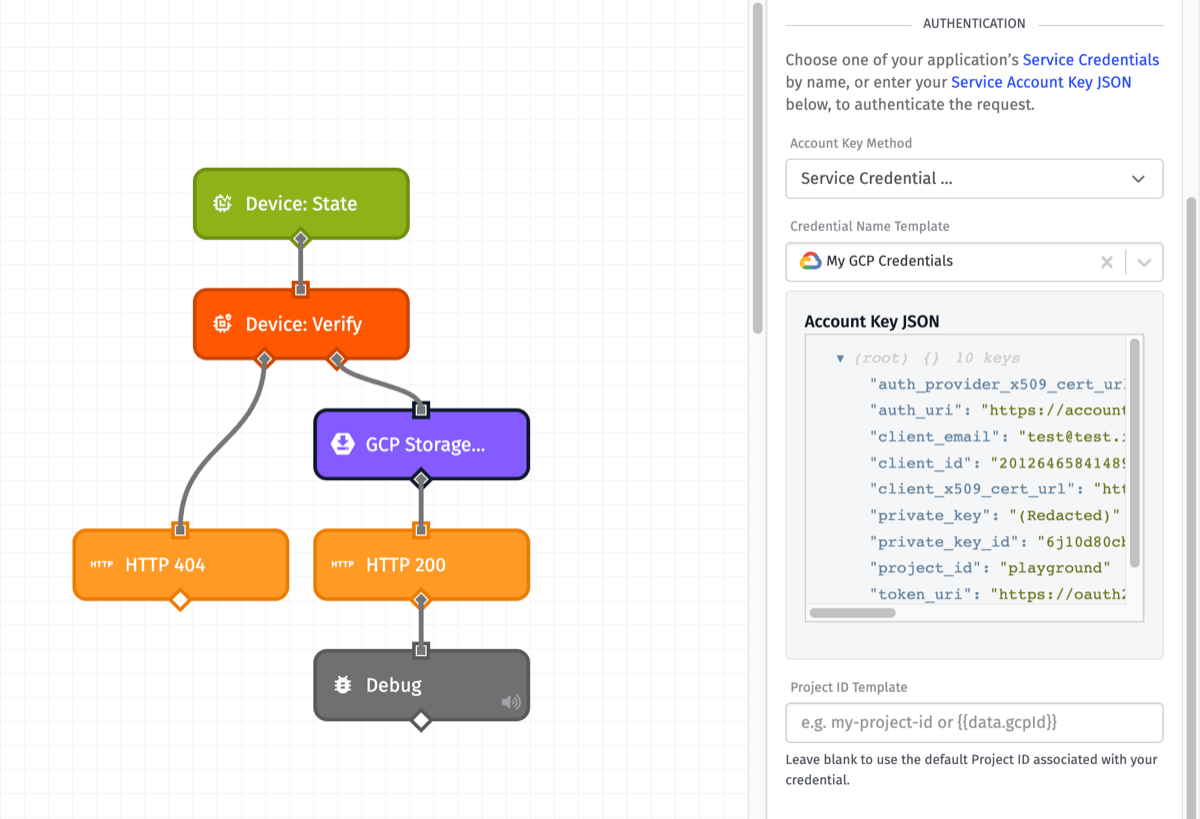1200x819 pixels.
Task: Click GCP Storage input connector square
Action: tap(421, 409)
